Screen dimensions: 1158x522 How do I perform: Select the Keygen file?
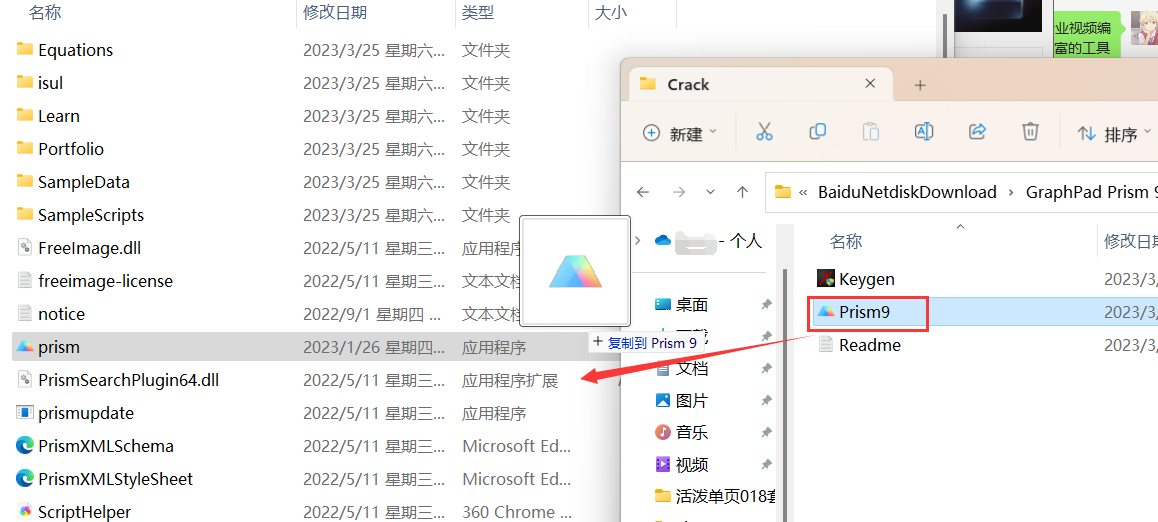point(866,279)
